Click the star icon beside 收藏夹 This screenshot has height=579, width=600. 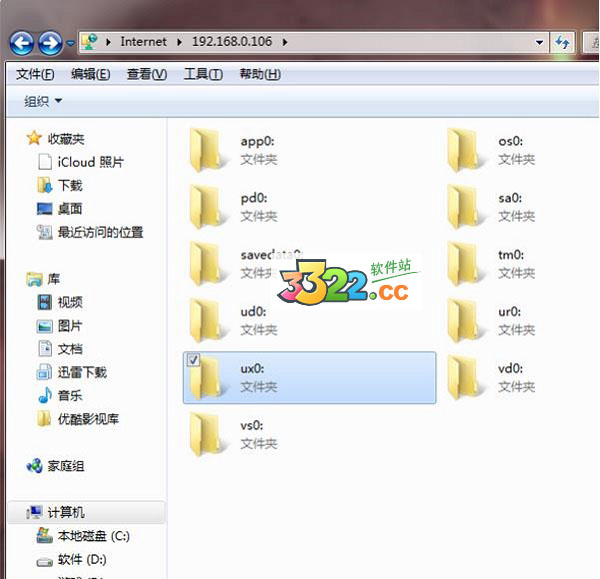[x=34, y=138]
